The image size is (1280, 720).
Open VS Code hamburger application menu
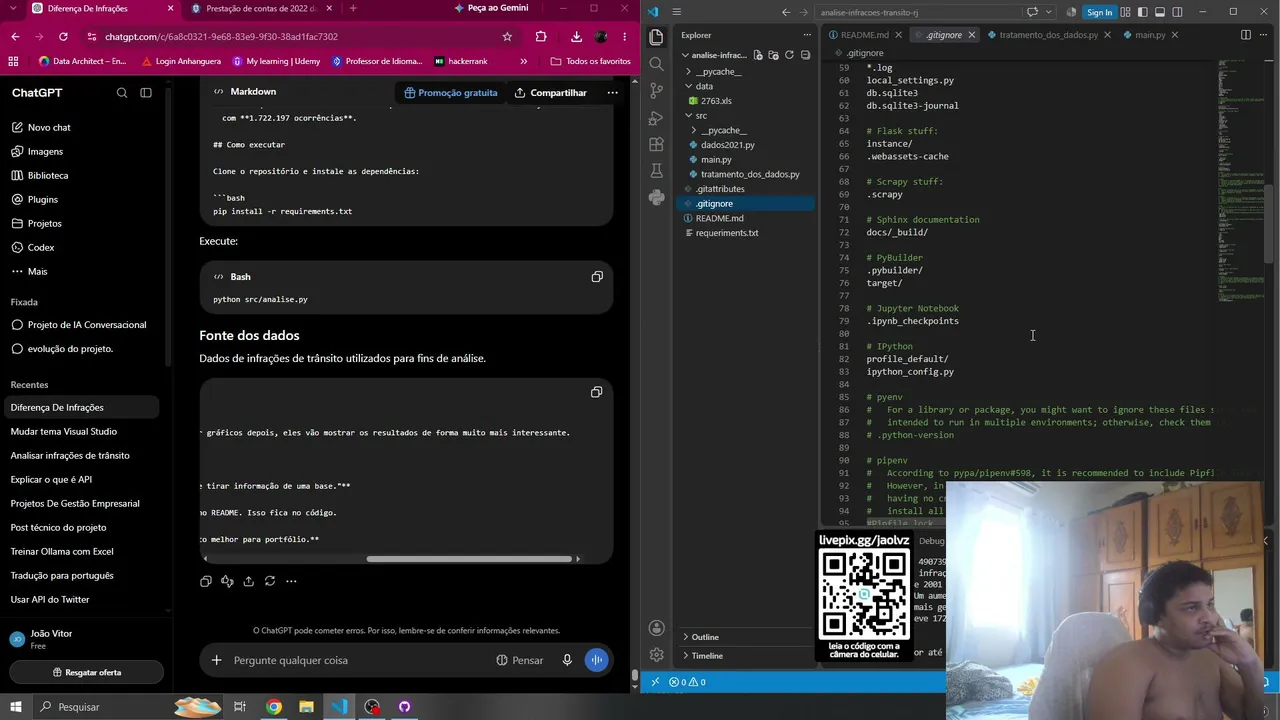pos(676,12)
